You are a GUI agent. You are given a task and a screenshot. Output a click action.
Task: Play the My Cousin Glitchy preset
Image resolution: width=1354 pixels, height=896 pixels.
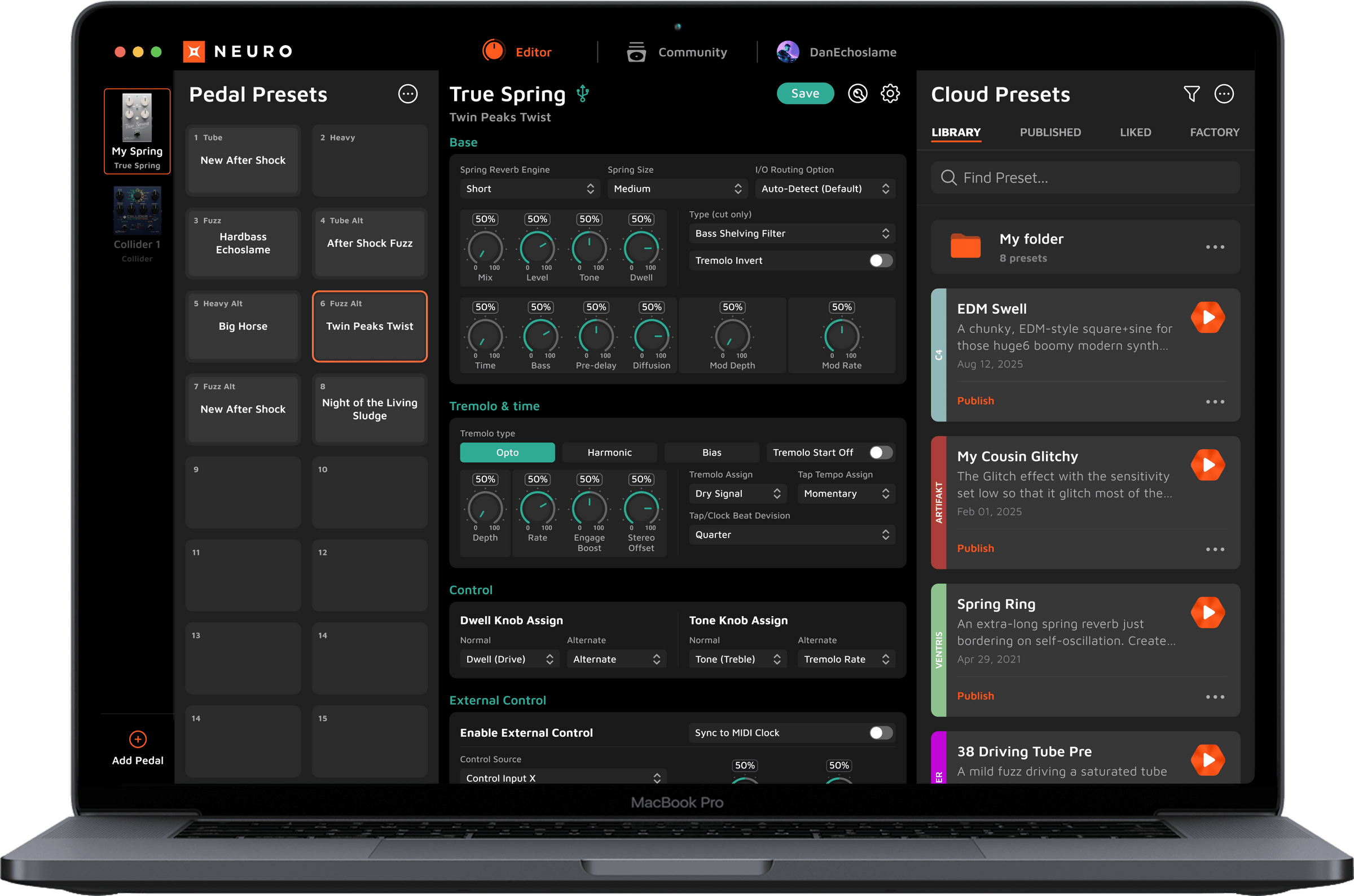1207,464
